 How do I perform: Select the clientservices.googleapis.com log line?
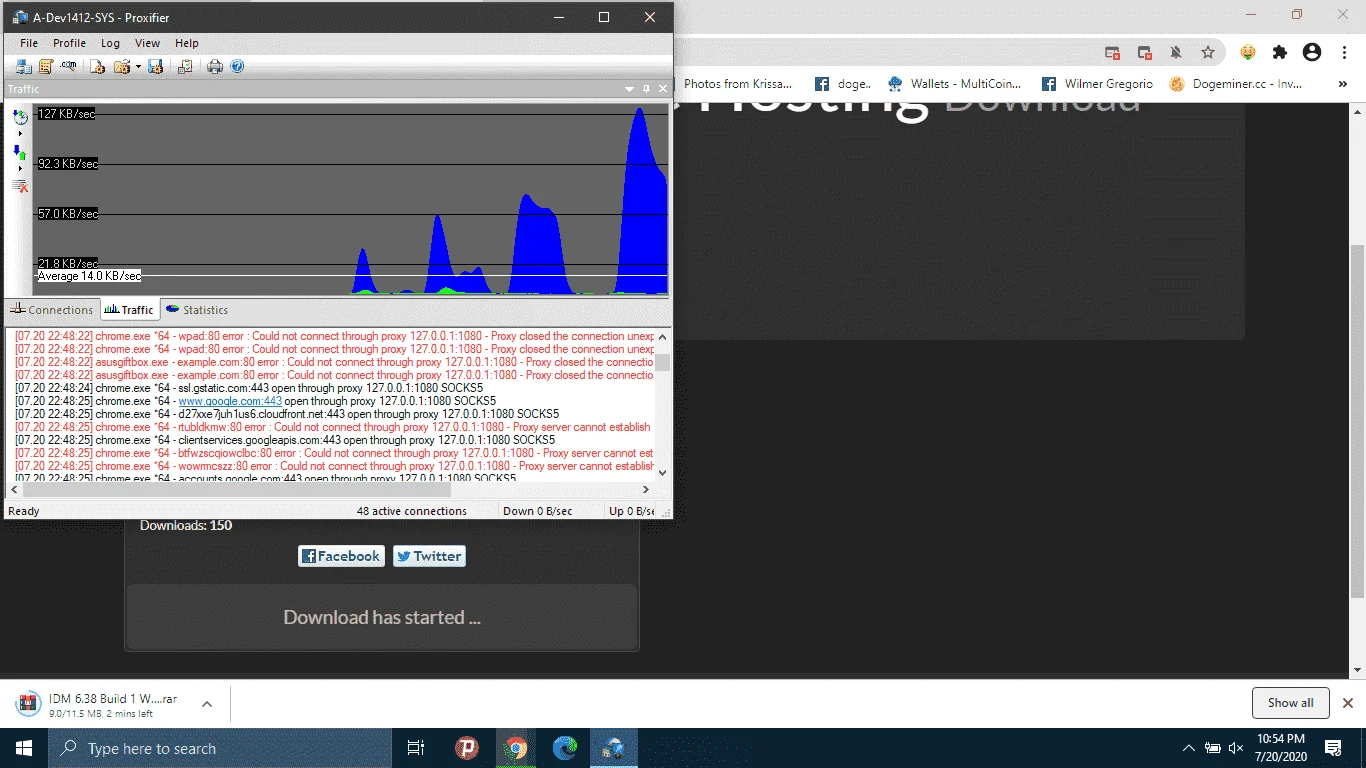(285, 440)
